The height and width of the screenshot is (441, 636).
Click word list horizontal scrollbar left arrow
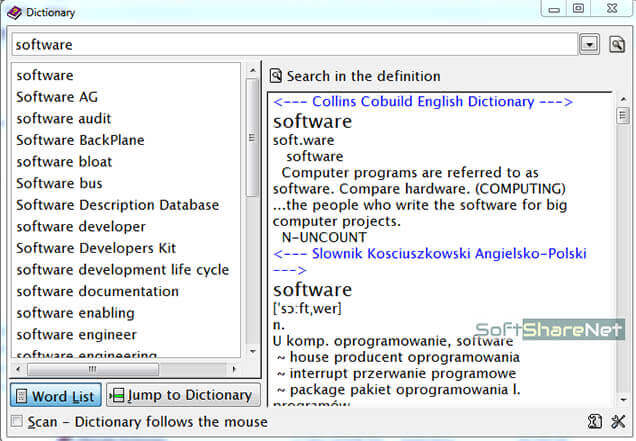[x=18, y=369]
